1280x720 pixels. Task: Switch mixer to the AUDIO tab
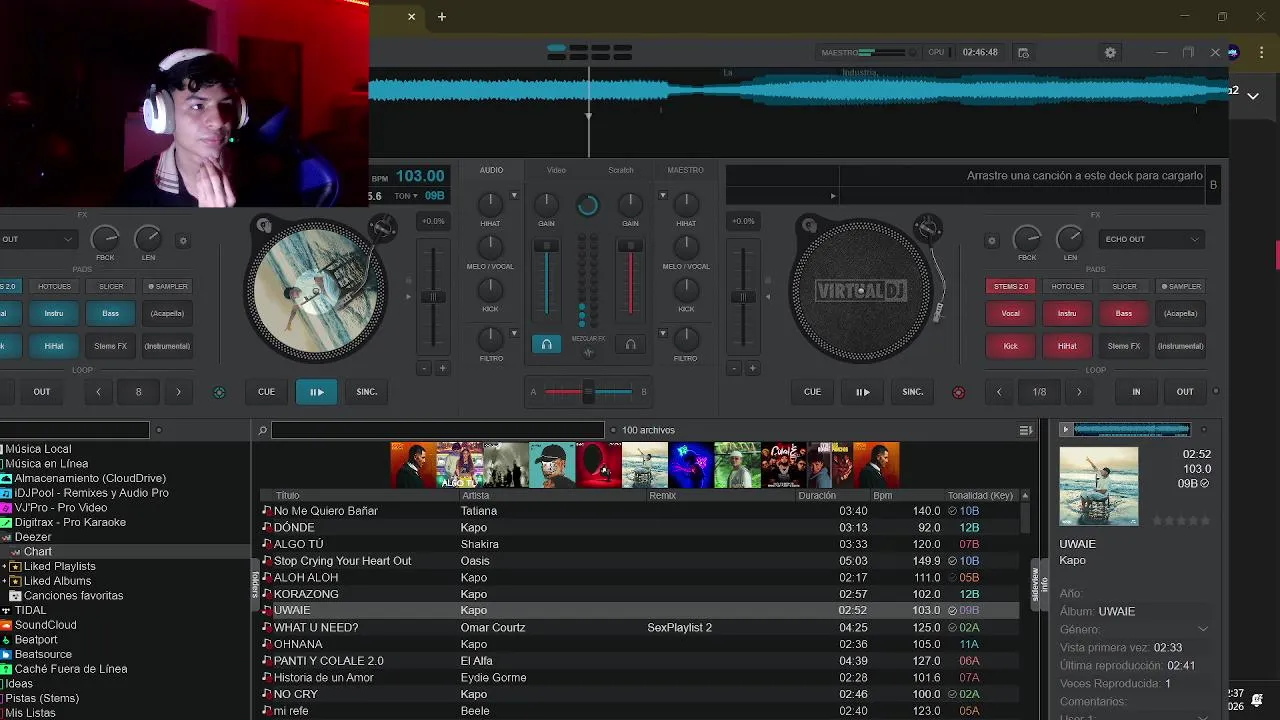(491, 170)
